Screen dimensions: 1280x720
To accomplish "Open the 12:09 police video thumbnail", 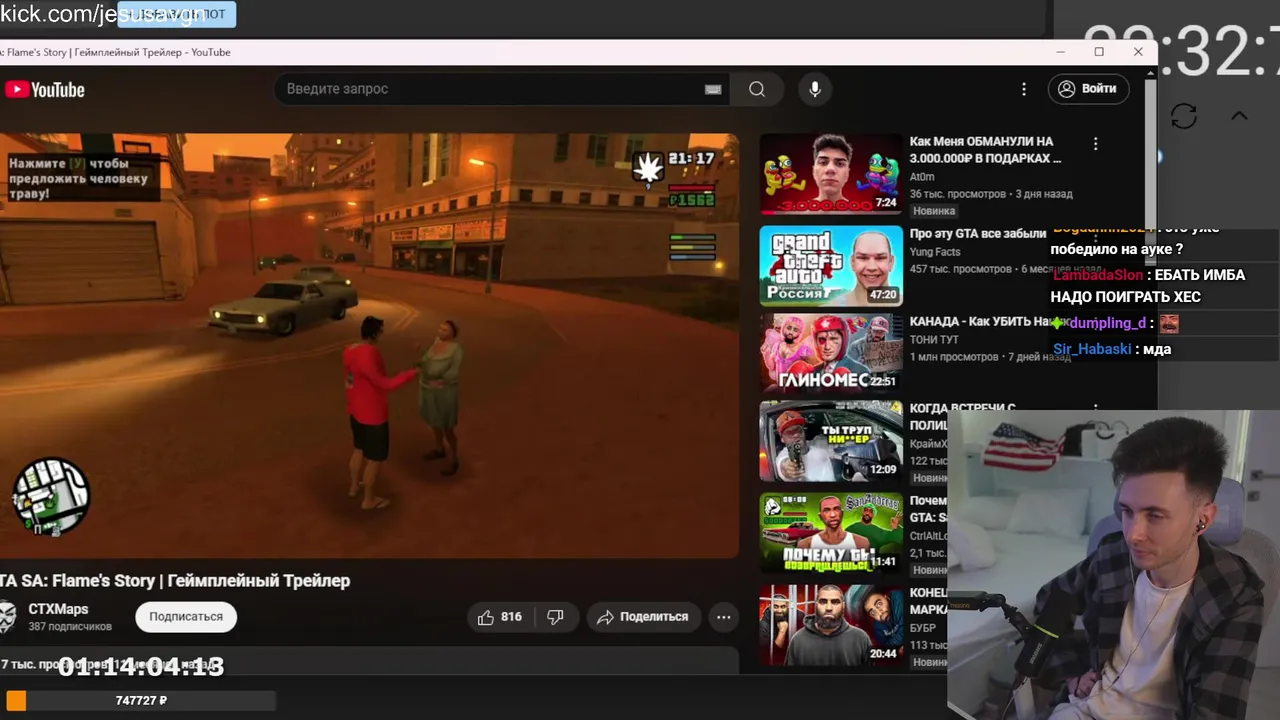I will pyautogui.click(x=831, y=441).
